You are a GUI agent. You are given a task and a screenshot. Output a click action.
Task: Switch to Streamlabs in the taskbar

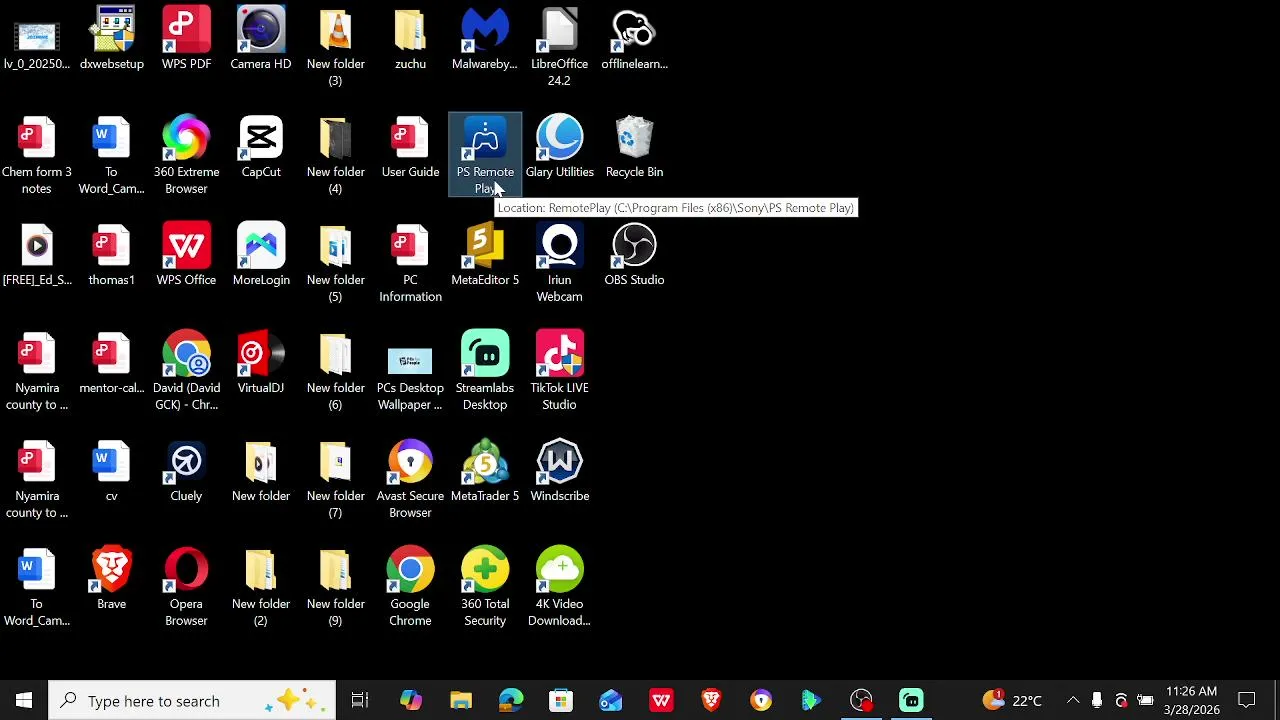pos(911,701)
